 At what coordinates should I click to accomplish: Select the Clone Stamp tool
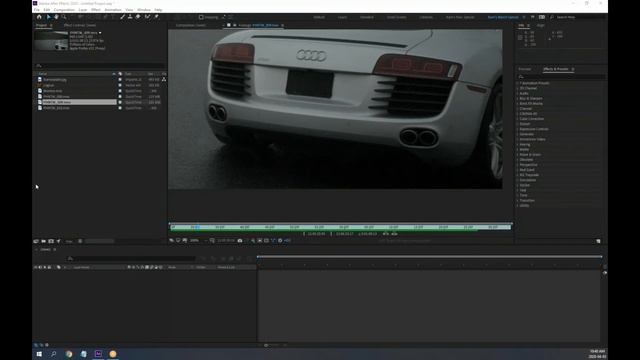130,17
